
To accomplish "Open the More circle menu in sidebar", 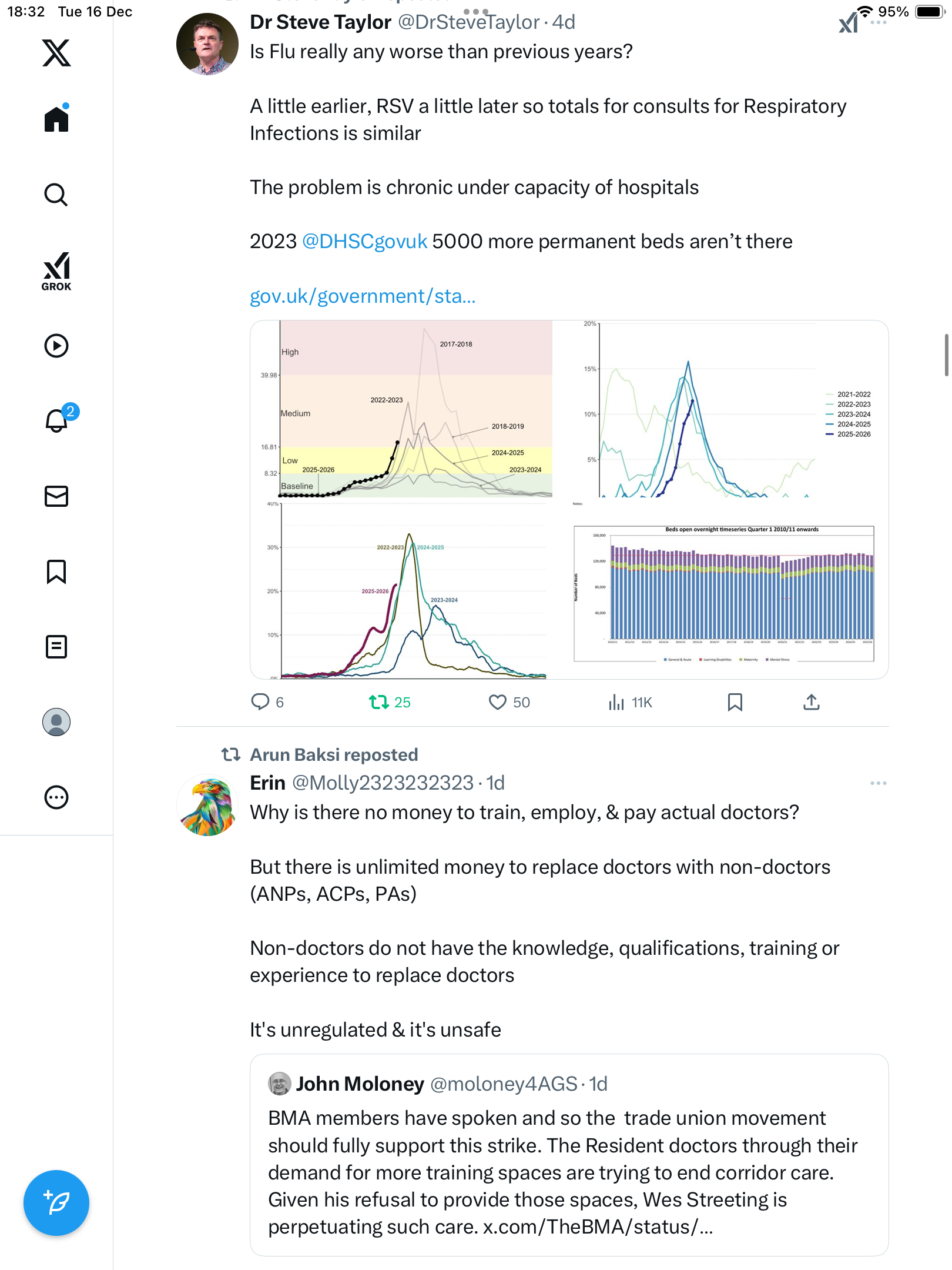I will (56, 797).
